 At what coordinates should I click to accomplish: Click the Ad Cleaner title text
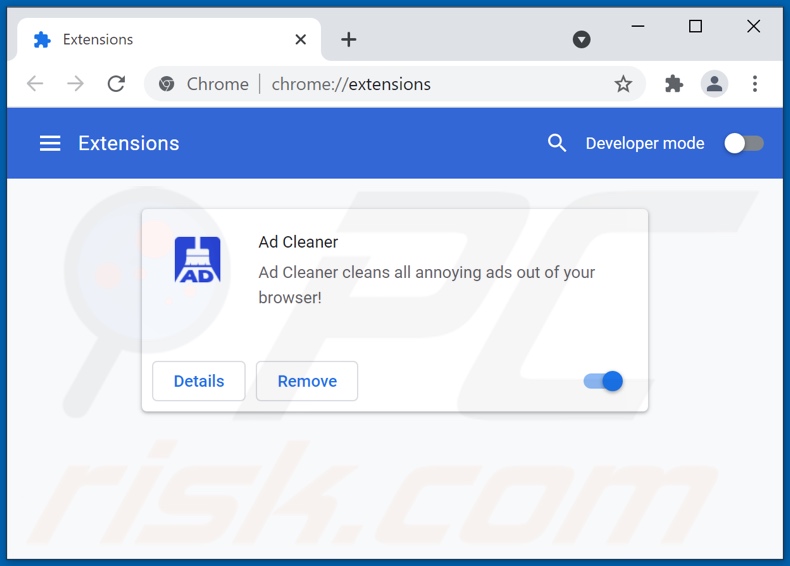tap(298, 242)
